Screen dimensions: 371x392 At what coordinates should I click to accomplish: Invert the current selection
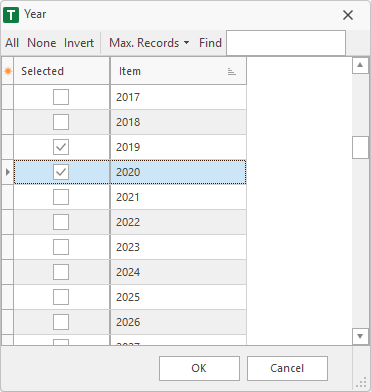pyautogui.click(x=79, y=43)
